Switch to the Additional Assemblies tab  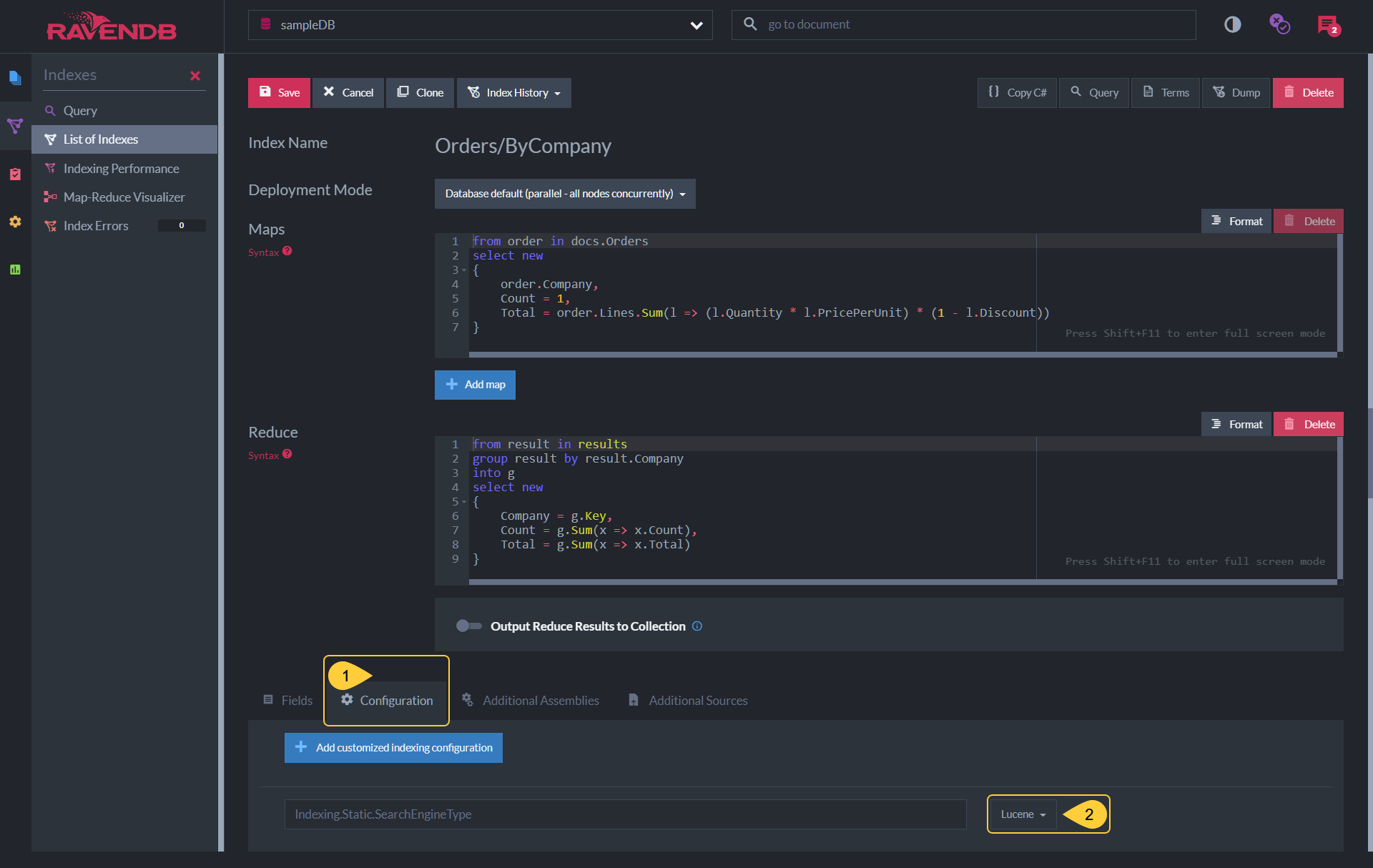pyautogui.click(x=531, y=701)
